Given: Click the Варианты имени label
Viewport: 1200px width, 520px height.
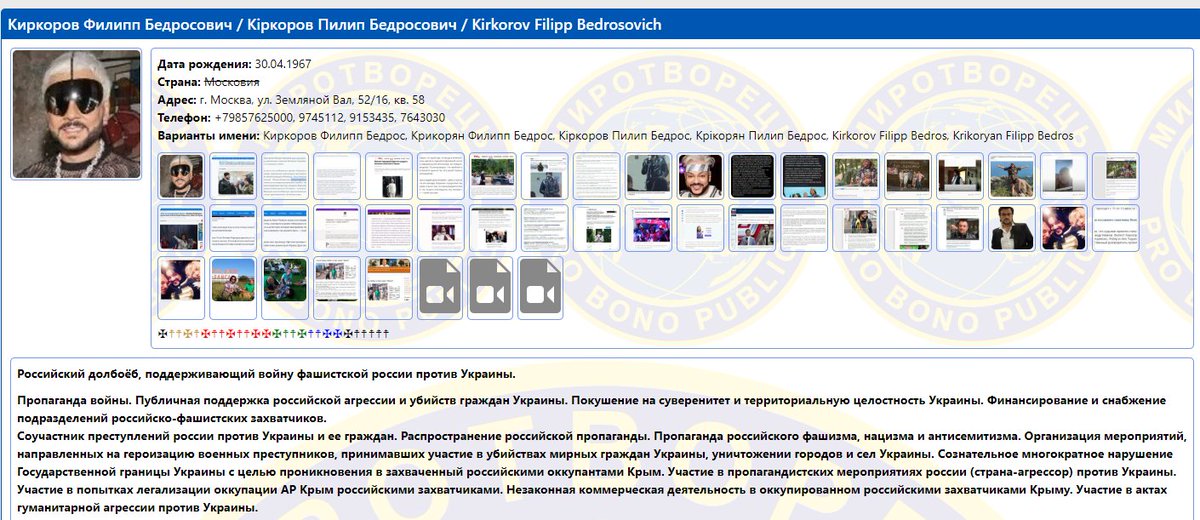Looking at the screenshot, I should [x=209, y=136].
